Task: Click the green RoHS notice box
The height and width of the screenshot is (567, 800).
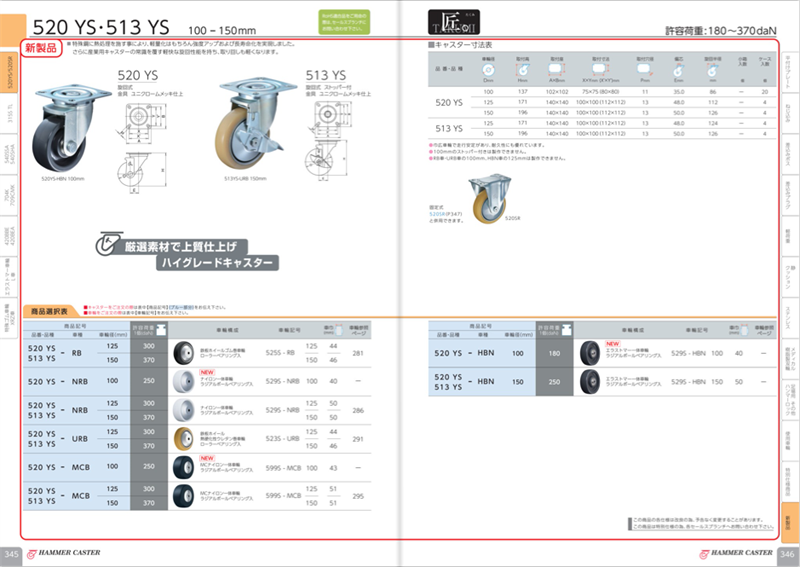Action: click(x=344, y=22)
